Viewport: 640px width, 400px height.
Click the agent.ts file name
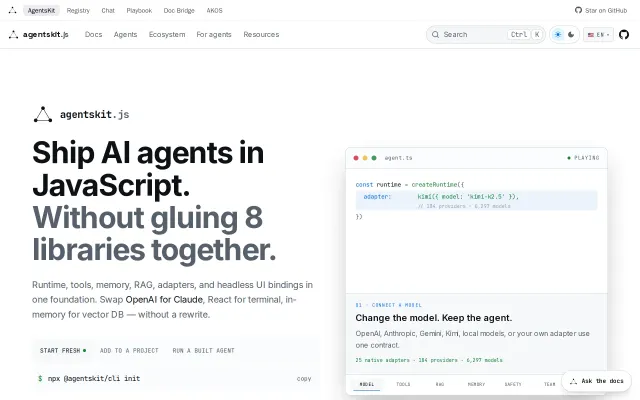[398, 158]
